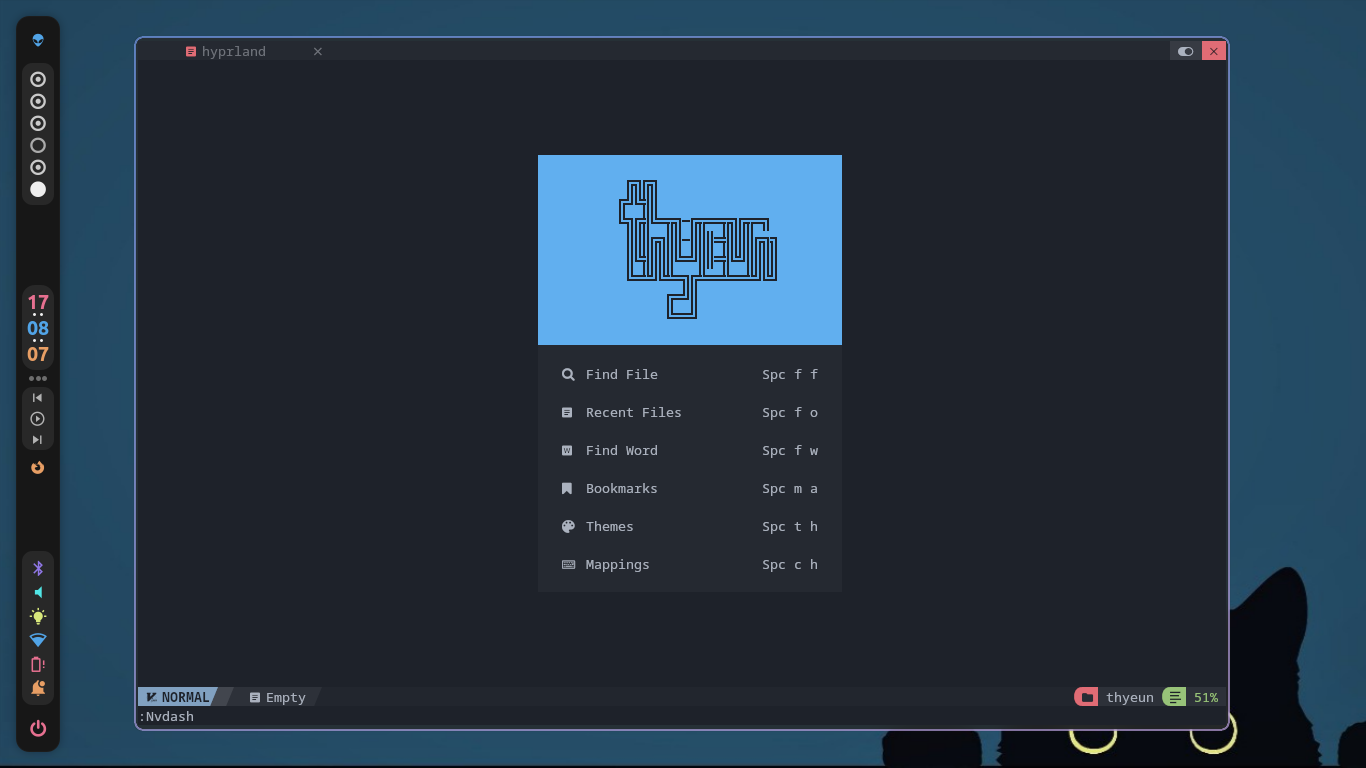Click the :Nvdash command line
This screenshot has height=768, width=1366.
[x=166, y=716]
